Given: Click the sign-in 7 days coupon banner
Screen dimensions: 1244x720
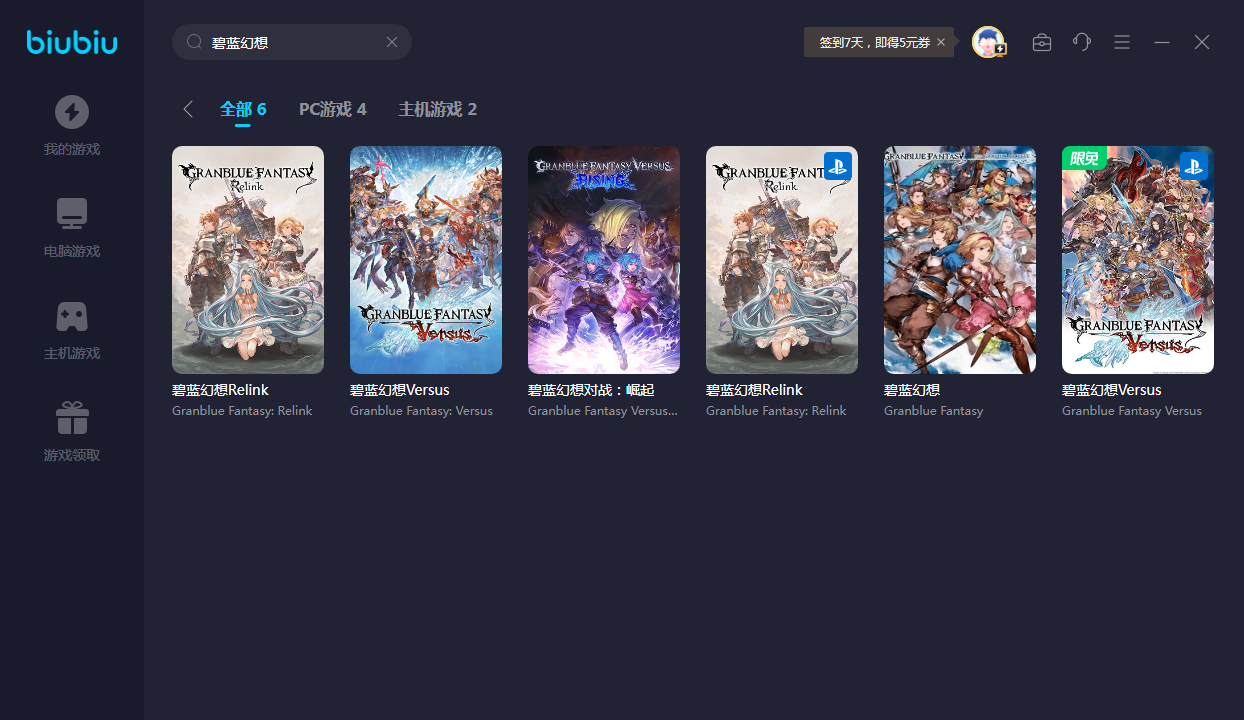Looking at the screenshot, I should tap(874, 42).
